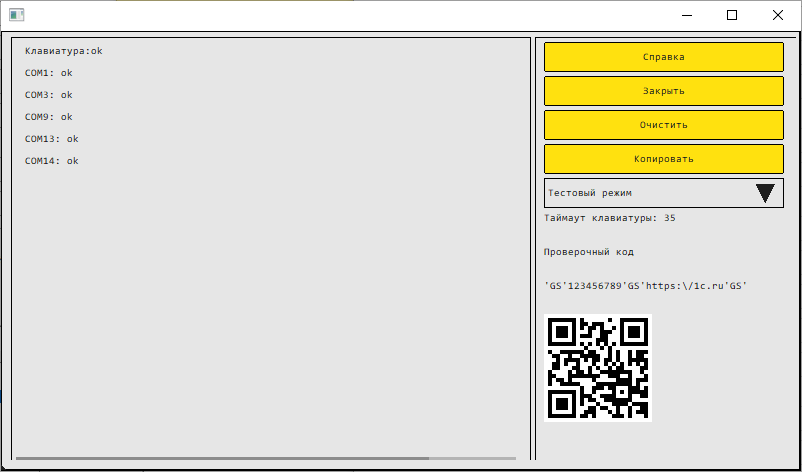802x472 pixels.
Task: Click the Проверочный код label
Action: click(x=589, y=252)
